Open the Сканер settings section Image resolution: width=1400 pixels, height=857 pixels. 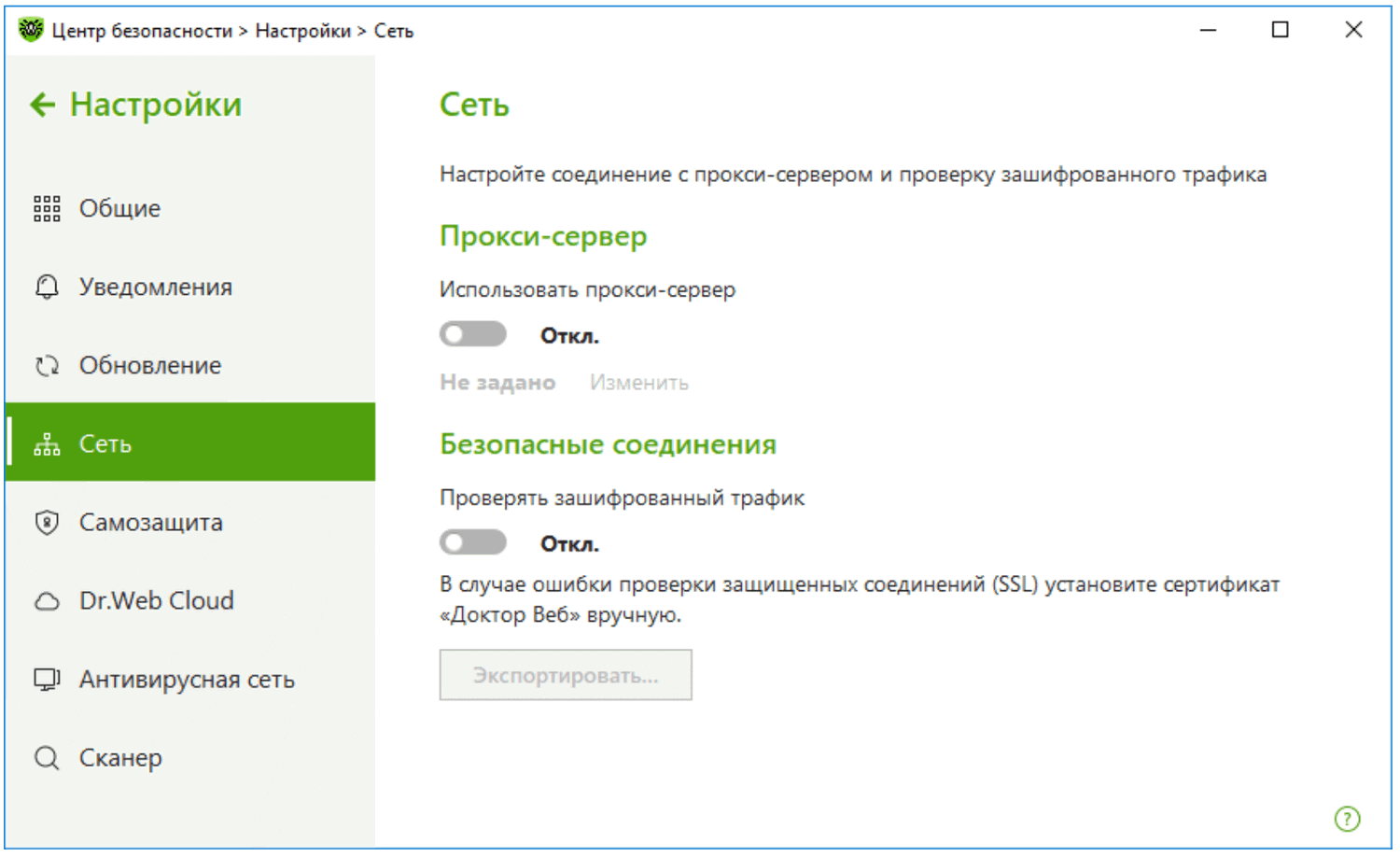[190, 757]
